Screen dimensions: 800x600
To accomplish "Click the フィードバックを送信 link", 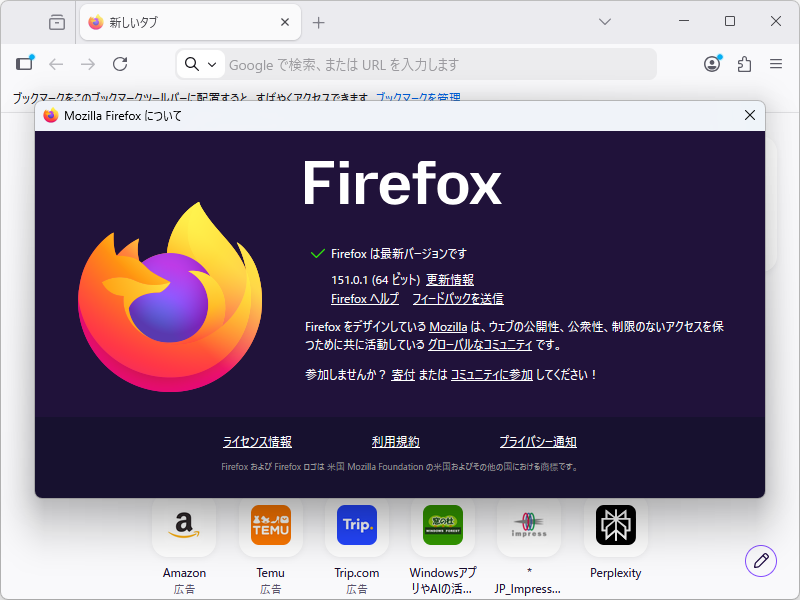I will [x=458, y=298].
